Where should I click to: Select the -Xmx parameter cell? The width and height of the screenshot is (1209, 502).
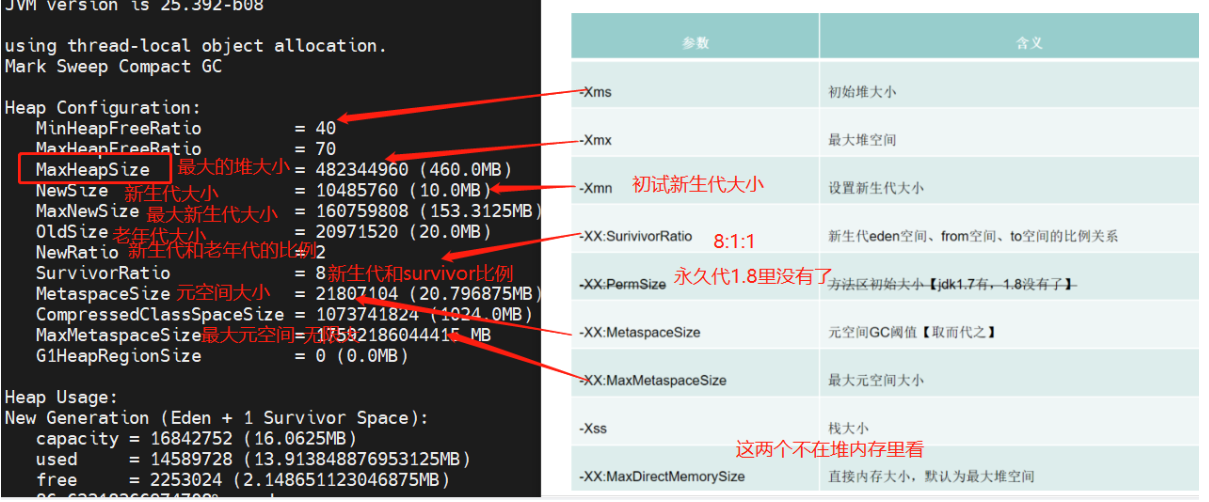point(597,140)
